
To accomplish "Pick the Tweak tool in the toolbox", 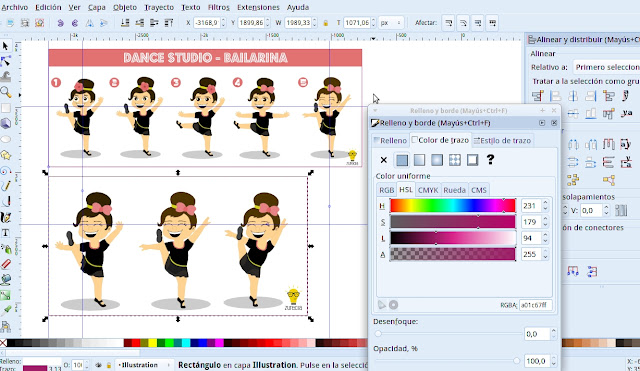I will (x=5, y=77).
